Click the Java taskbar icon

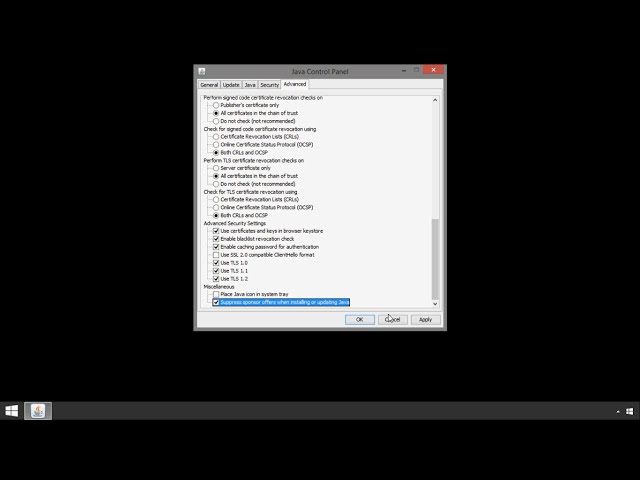(38, 411)
